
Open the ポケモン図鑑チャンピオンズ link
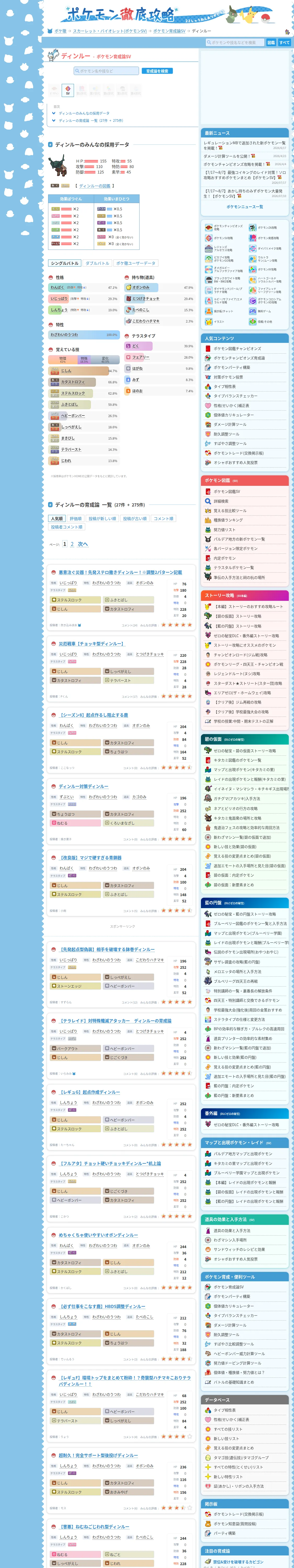(237, 349)
